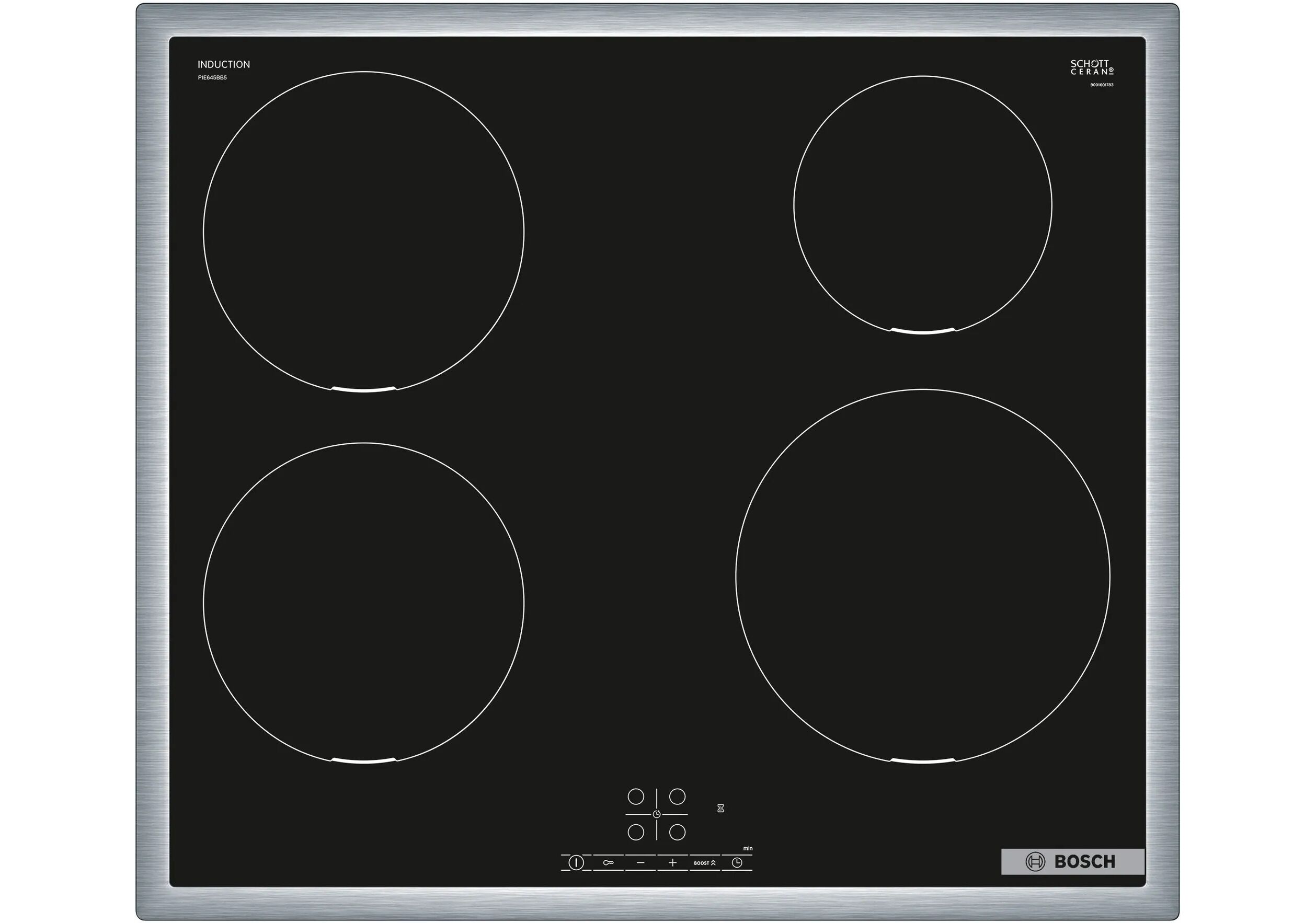Click the SCHOTT CERAN logo
This screenshot has height=923, width=1316.
[x=1092, y=67]
